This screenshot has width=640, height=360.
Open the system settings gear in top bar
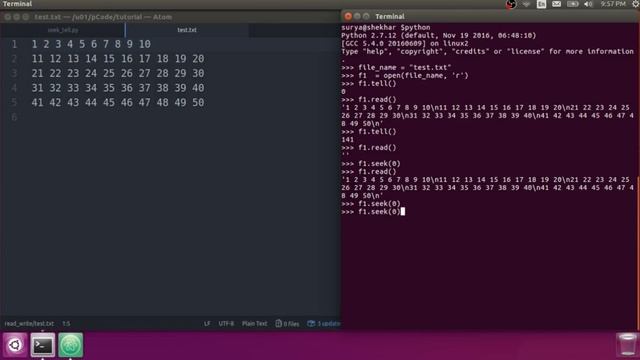coord(636,4)
